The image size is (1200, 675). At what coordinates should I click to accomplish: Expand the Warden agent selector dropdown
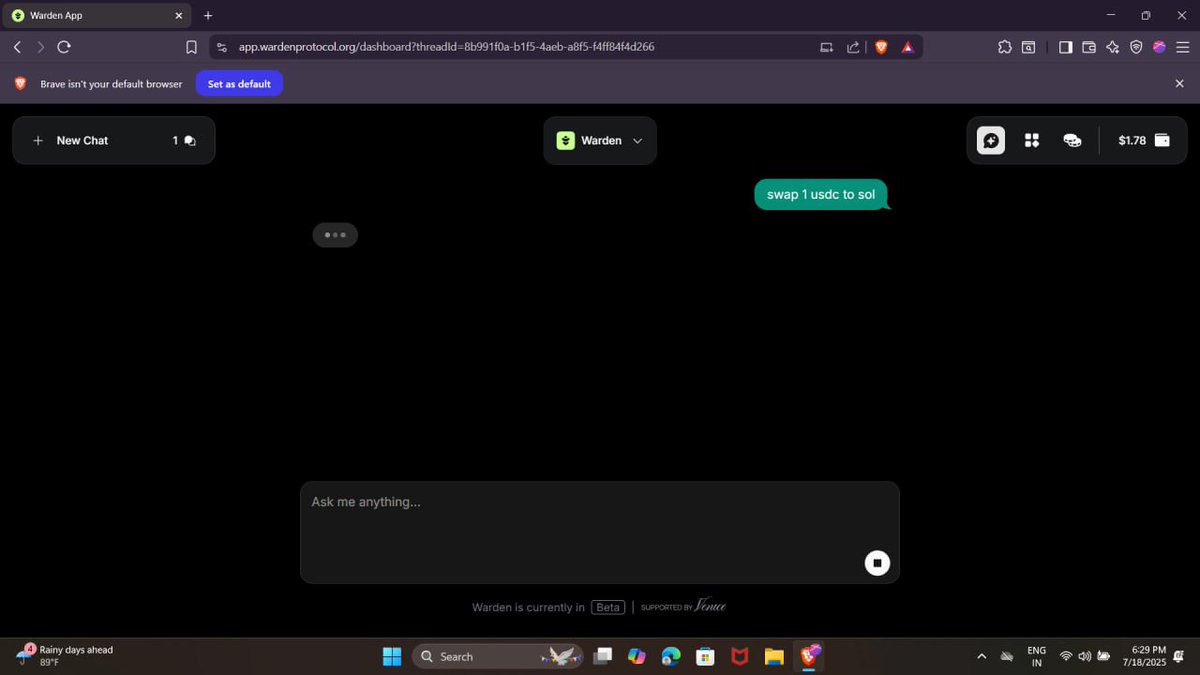click(600, 141)
